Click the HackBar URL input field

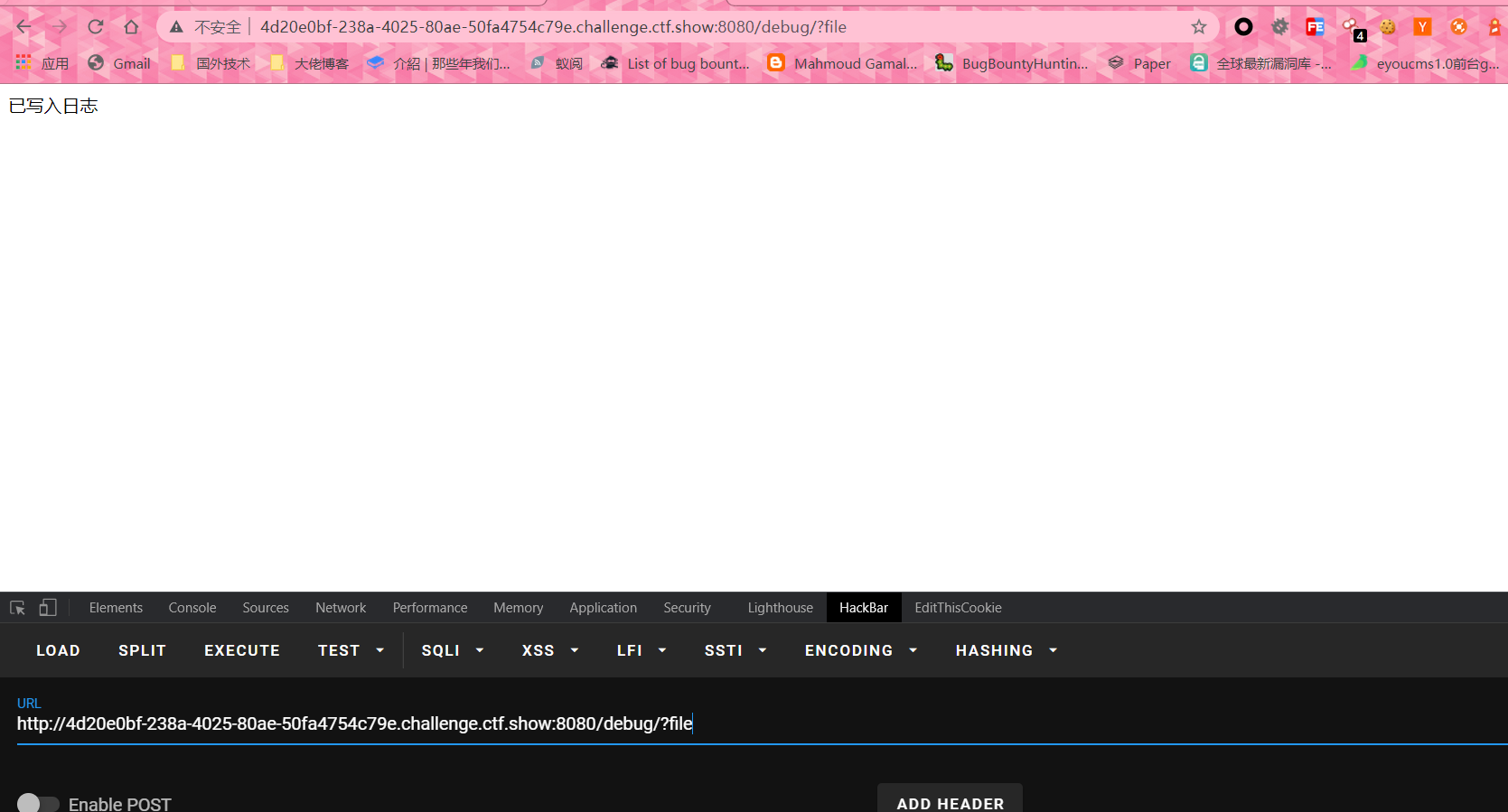click(x=762, y=723)
